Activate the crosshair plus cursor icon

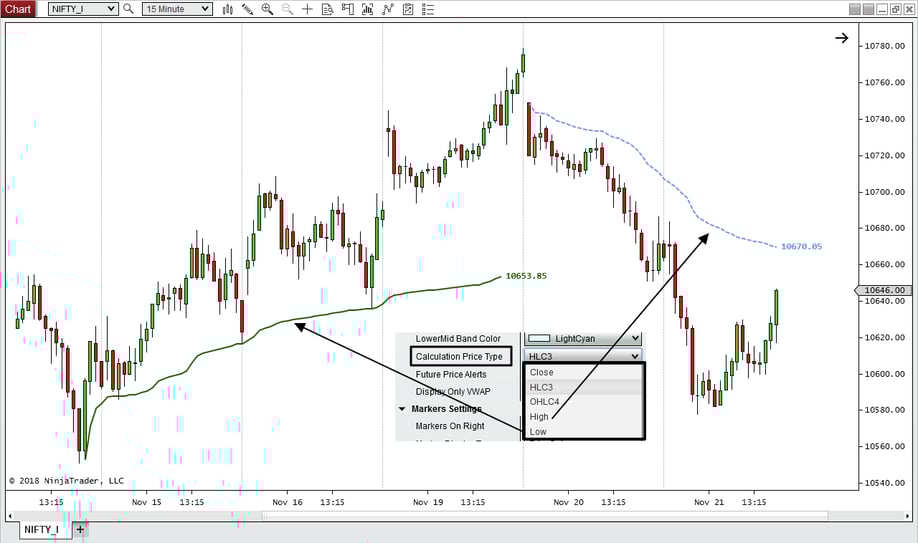[x=307, y=9]
